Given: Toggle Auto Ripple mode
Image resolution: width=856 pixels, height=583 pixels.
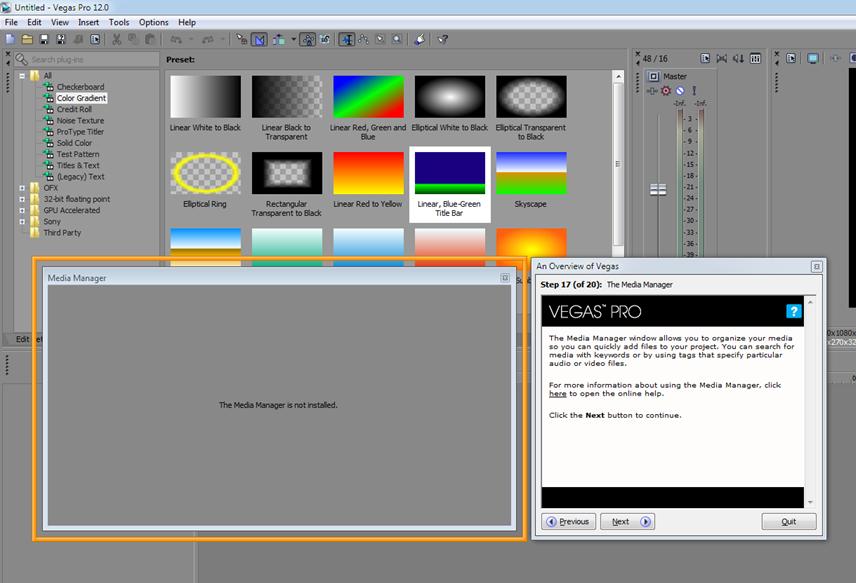Looking at the screenshot, I should click(278, 39).
